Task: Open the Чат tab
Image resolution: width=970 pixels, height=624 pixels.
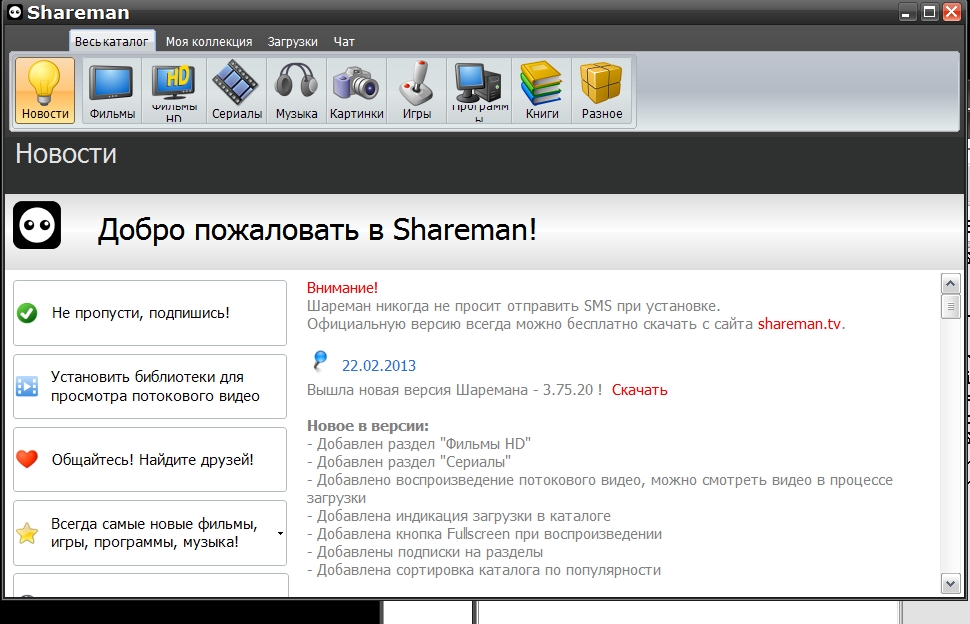Action: (344, 41)
